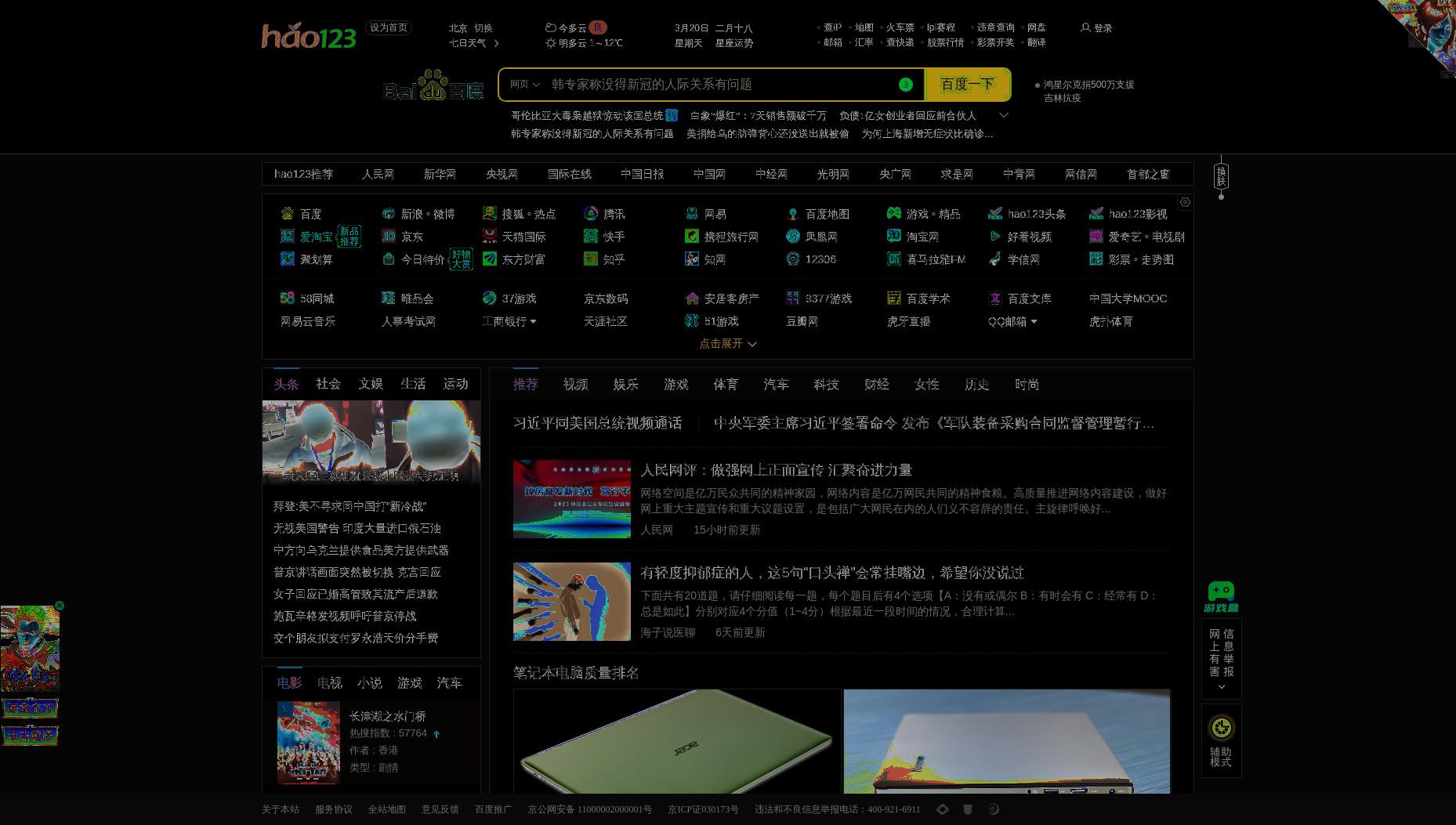
Task: Open the 58同城 icon link
Action: [288, 298]
